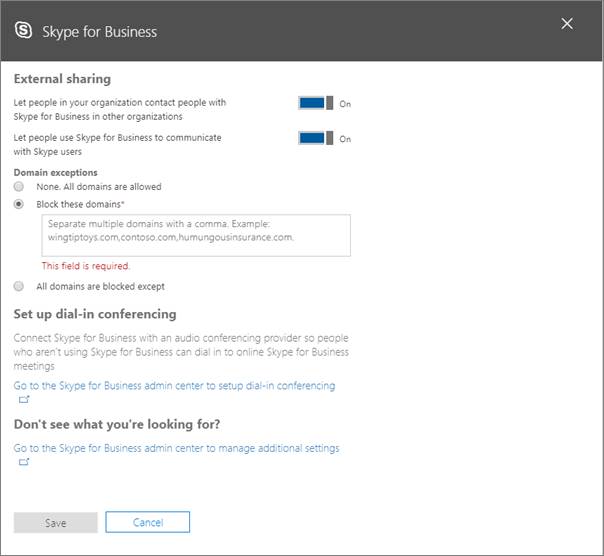The width and height of the screenshot is (604, 556).
Task: Select All domains are blocked except
Action: (x=18, y=286)
